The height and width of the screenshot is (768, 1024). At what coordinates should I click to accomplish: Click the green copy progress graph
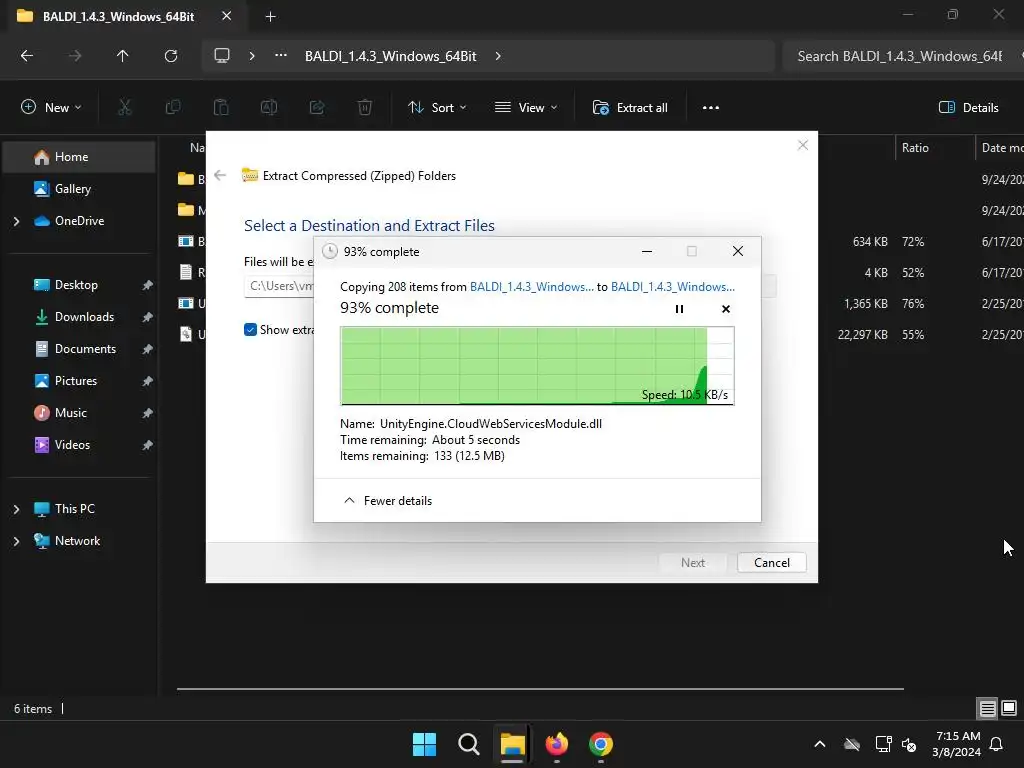(537, 366)
